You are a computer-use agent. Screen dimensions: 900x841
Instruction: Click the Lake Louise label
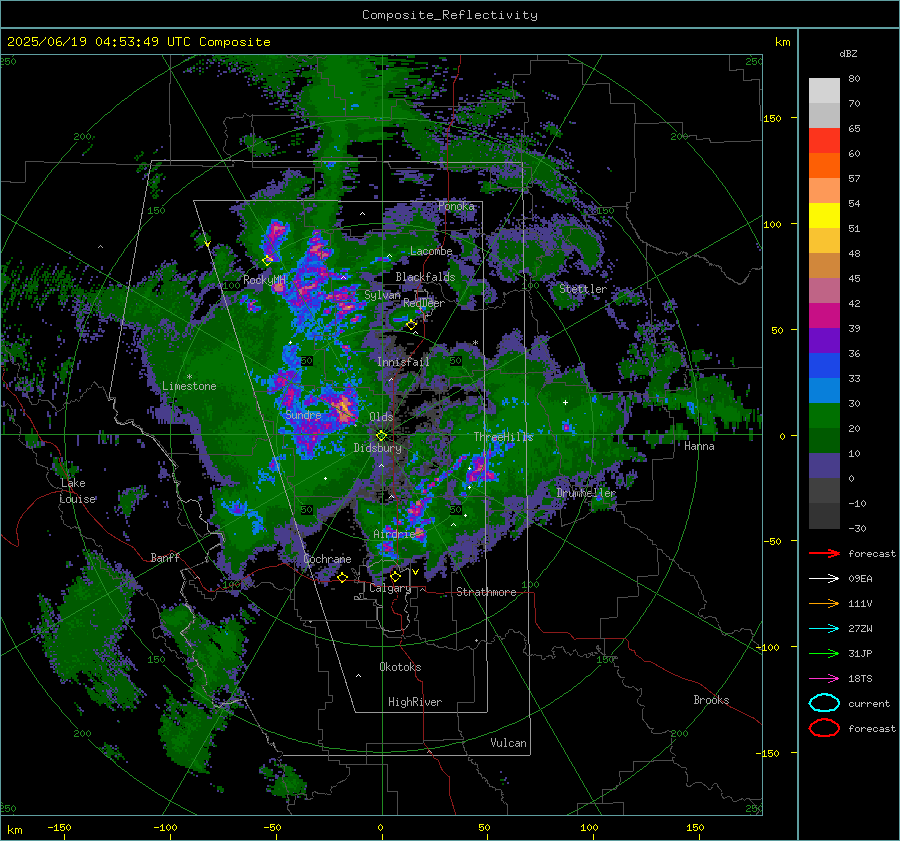click(x=77, y=491)
